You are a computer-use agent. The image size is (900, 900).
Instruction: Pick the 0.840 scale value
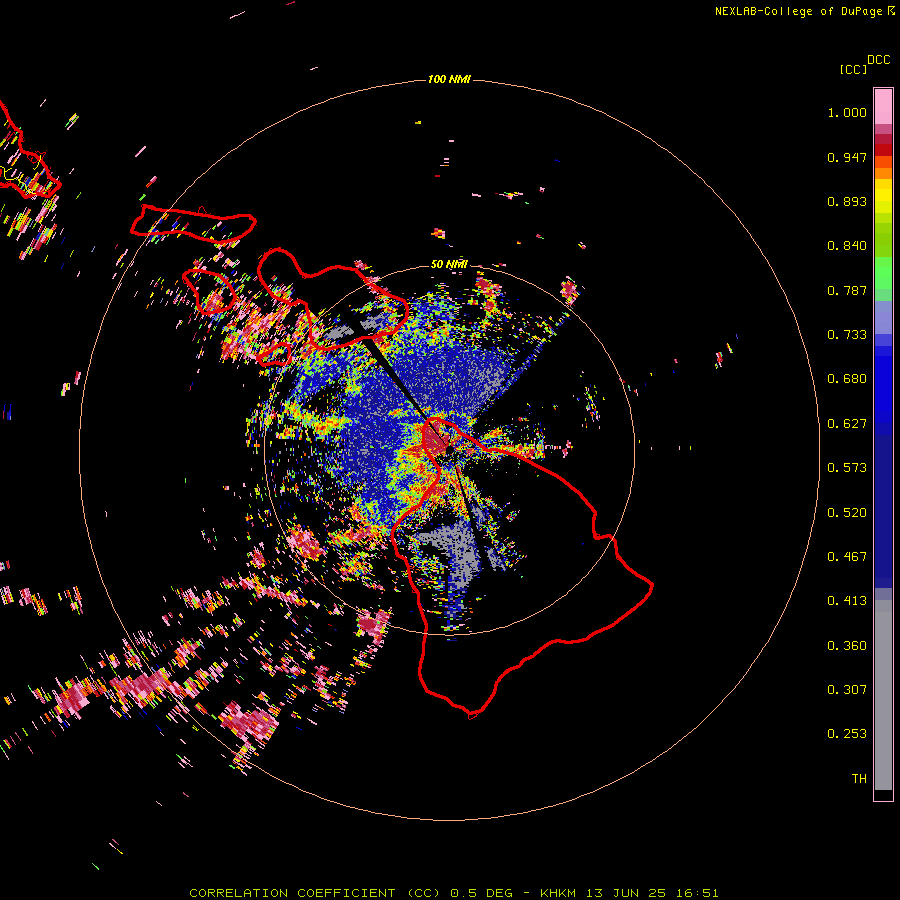click(847, 246)
